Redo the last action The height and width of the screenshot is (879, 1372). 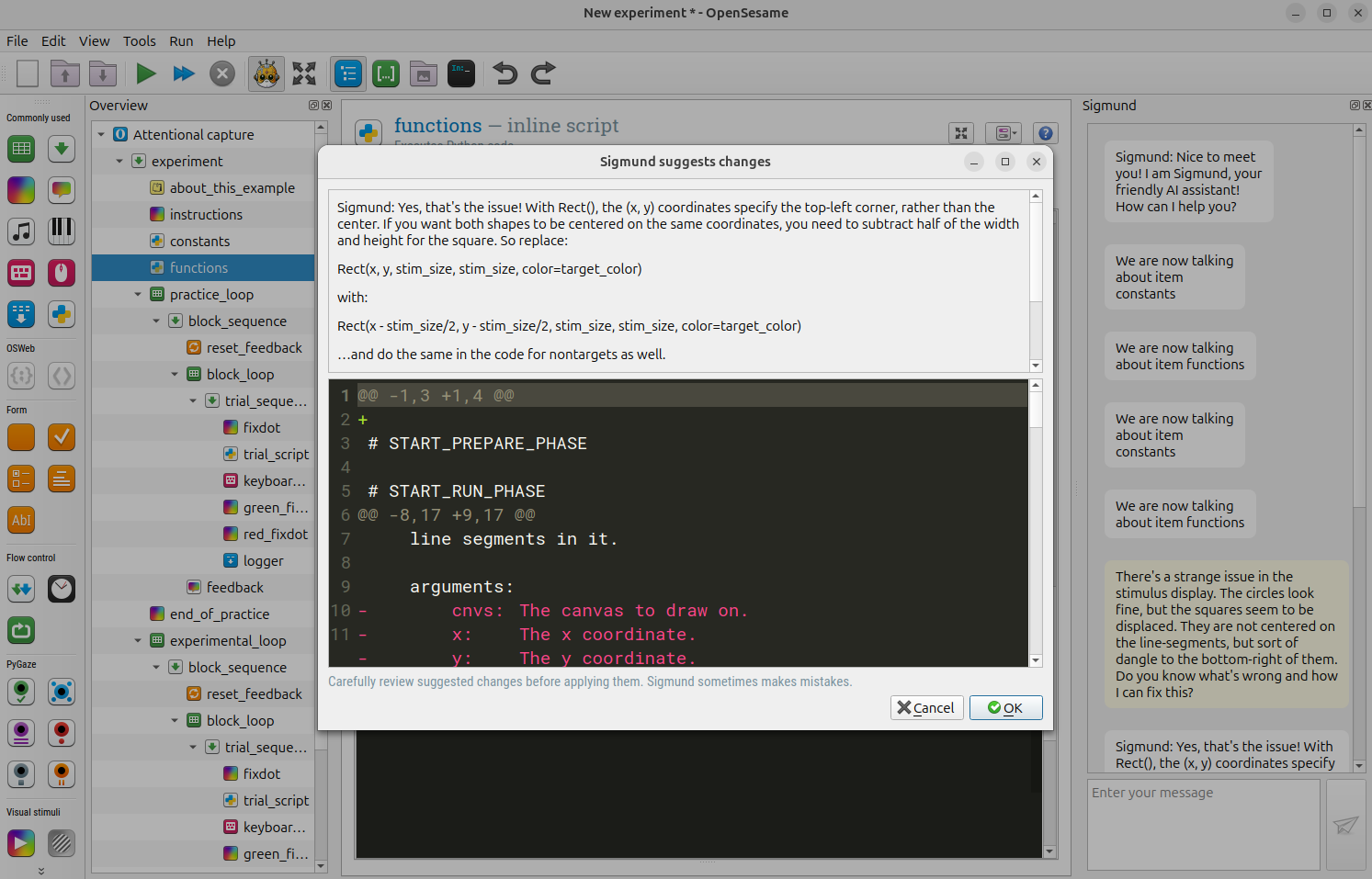click(543, 73)
